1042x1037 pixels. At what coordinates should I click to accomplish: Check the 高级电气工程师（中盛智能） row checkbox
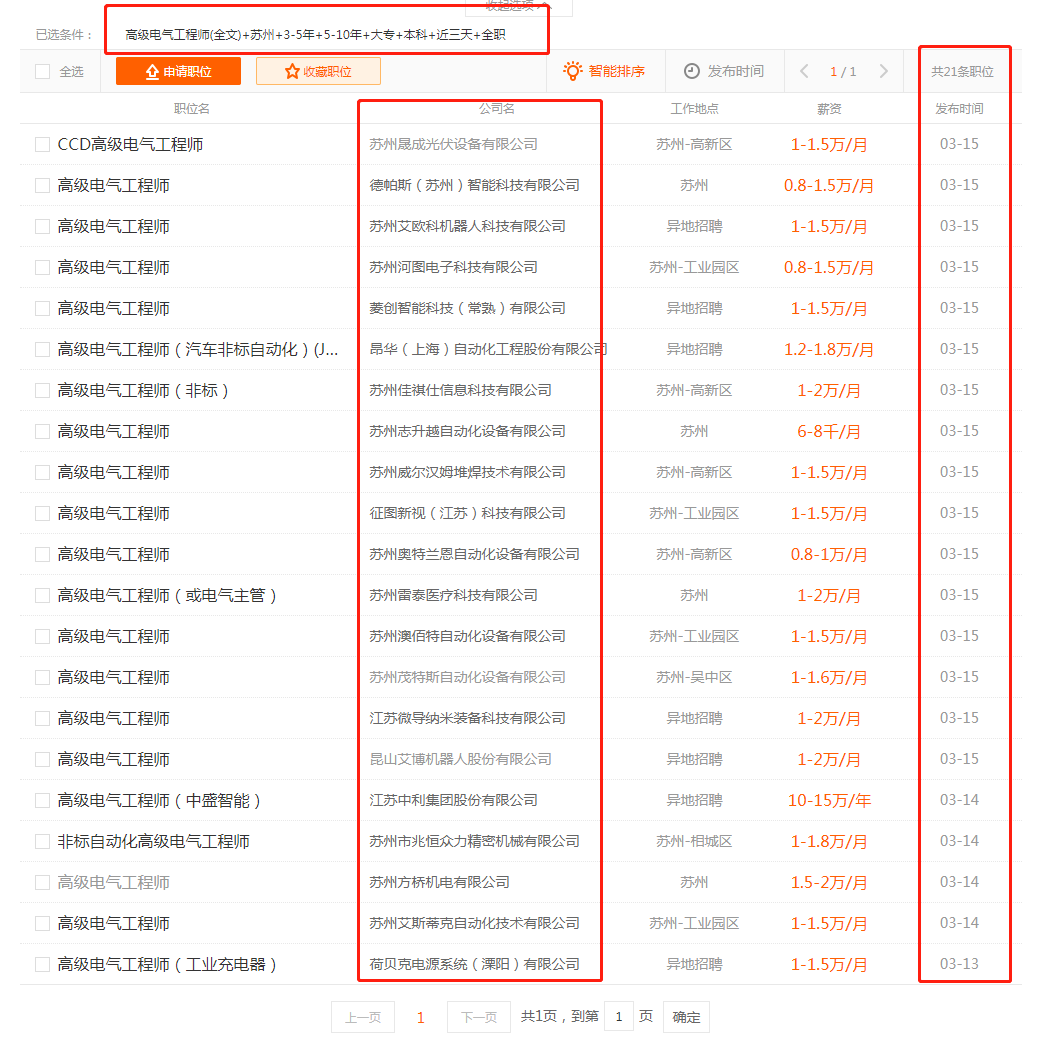pyautogui.click(x=42, y=801)
